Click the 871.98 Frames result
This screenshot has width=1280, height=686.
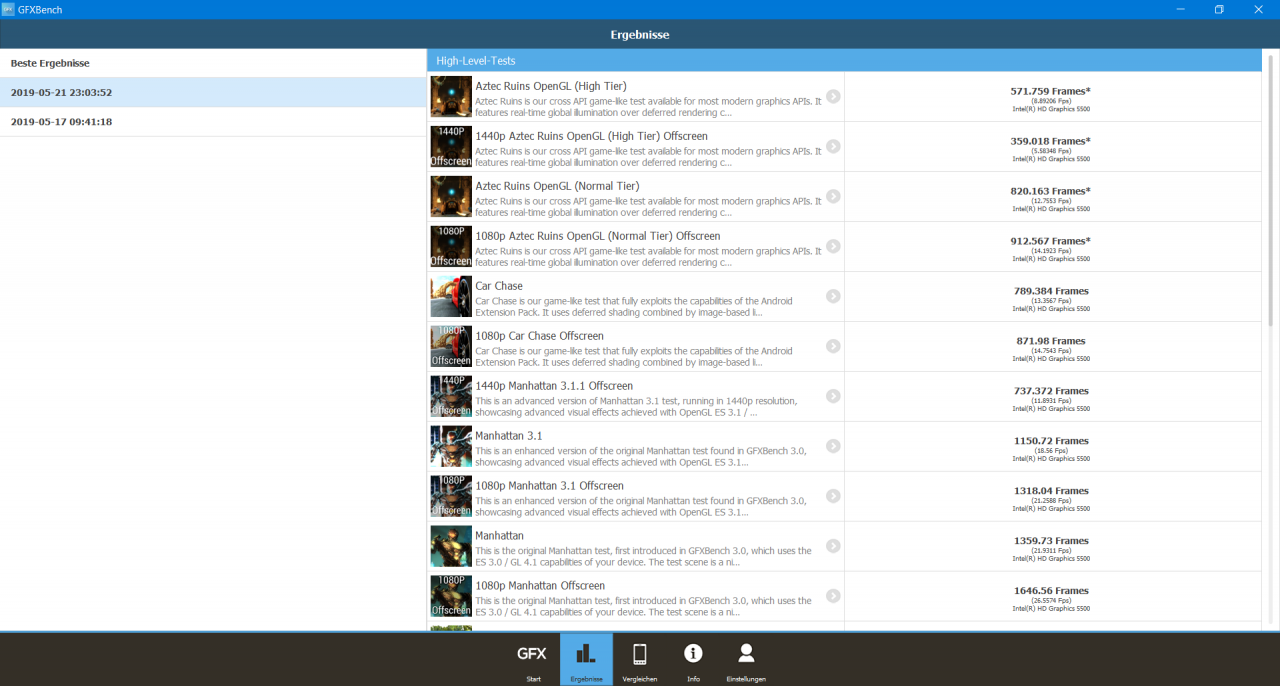click(1051, 341)
